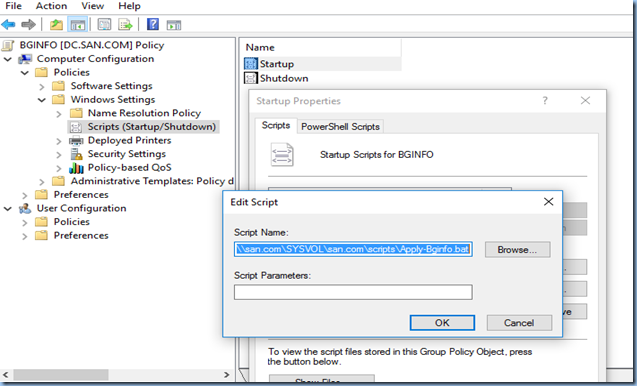The width and height of the screenshot is (637, 386).
Task: Click the Deployed Printers printer icon
Action: click(76, 141)
